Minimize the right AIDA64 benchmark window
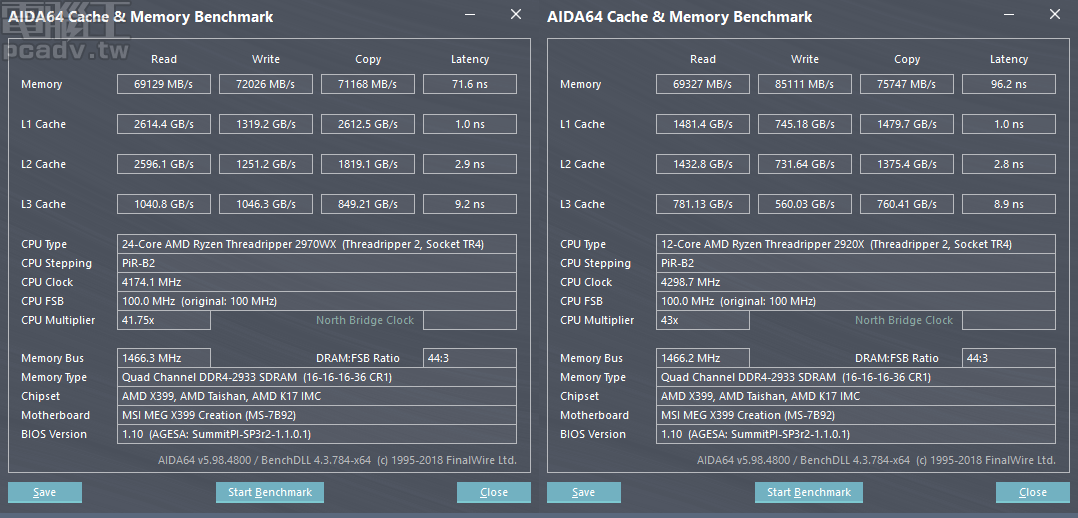The width and height of the screenshot is (1078, 518). [1009, 14]
